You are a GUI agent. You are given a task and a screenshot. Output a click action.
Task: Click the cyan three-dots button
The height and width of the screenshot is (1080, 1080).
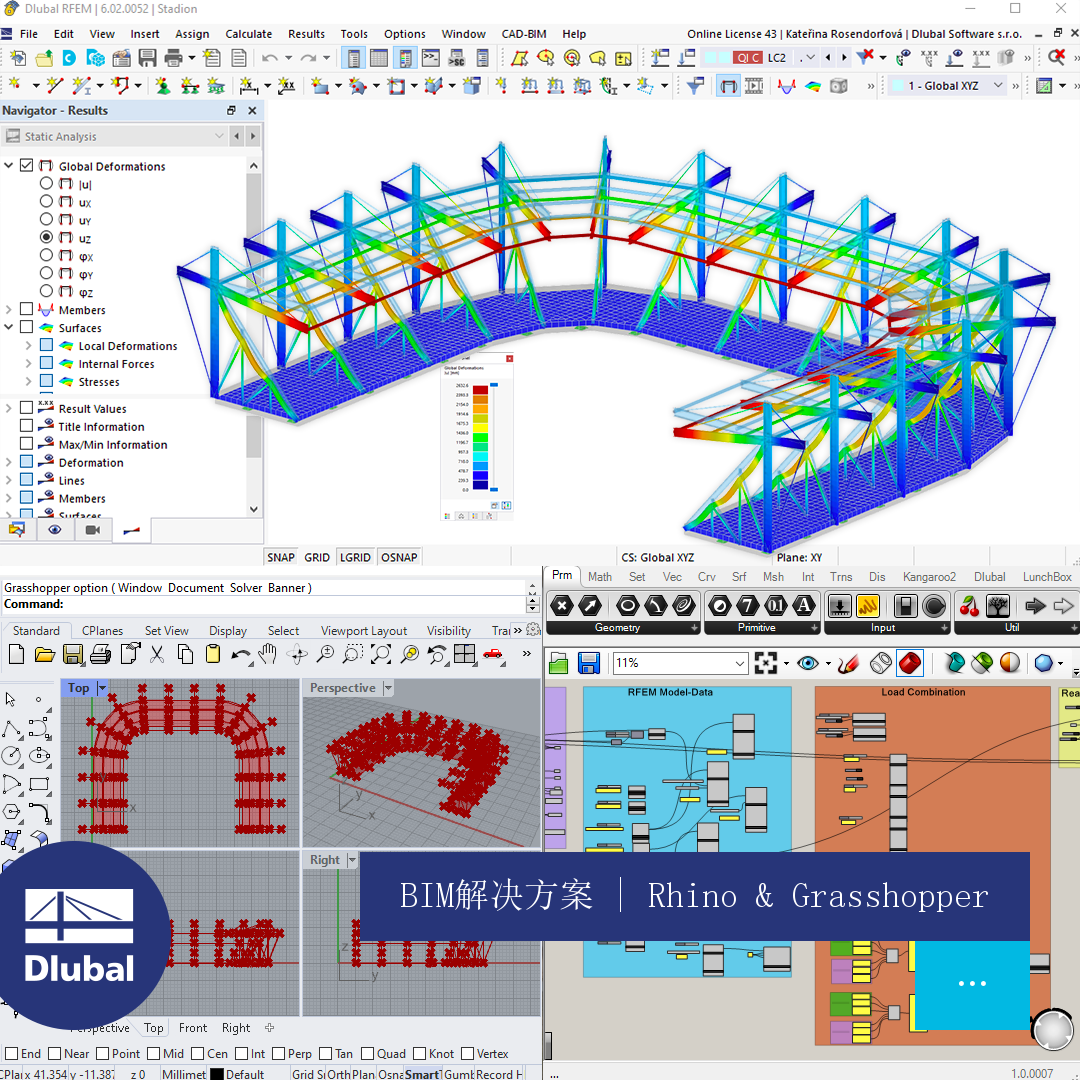click(972, 984)
